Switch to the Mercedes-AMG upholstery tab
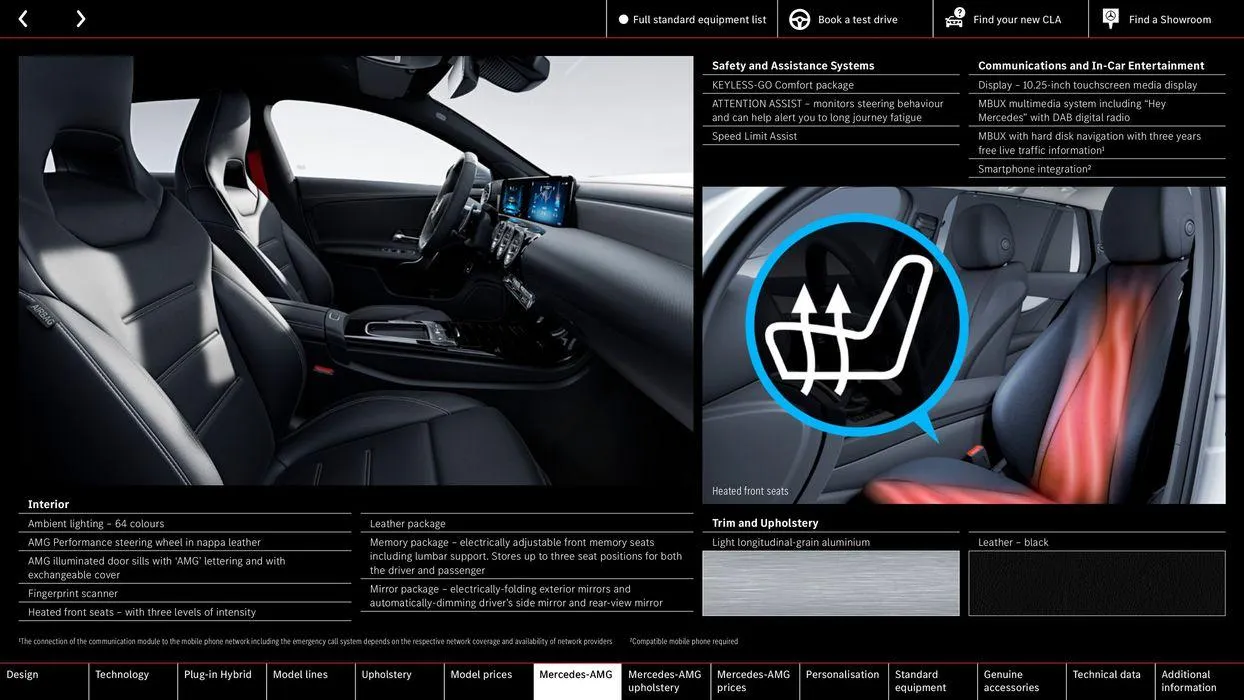This screenshot has height=700, width=1244. [x=664, y=680]
